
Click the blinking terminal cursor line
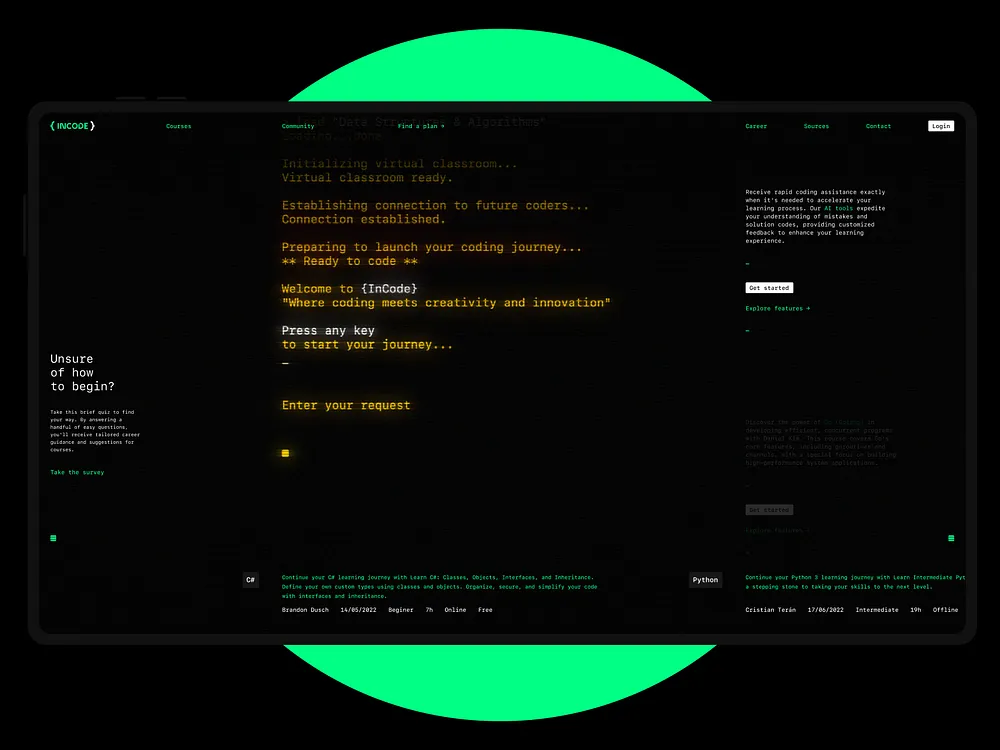[x=285, y=365]
